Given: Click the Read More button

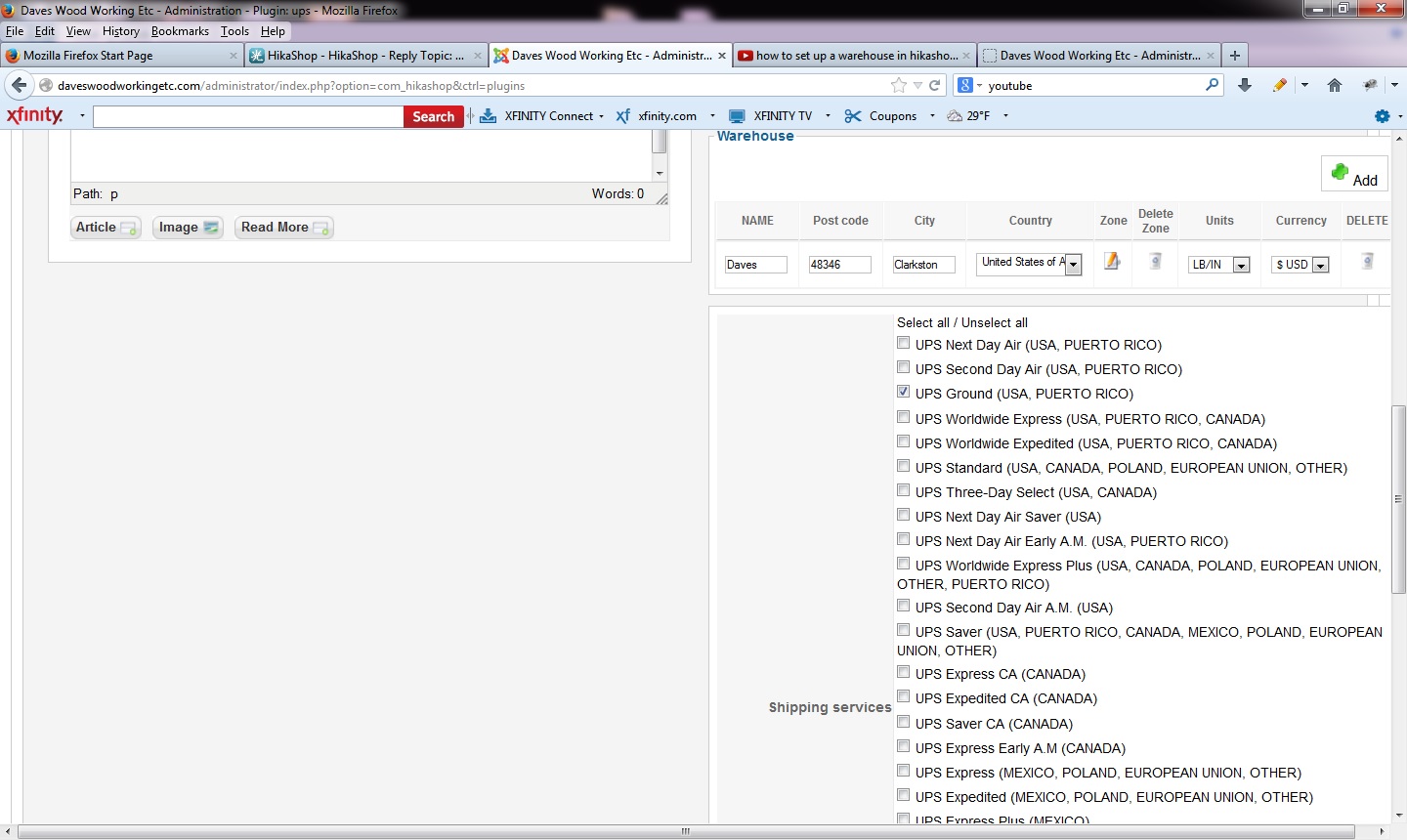Looking at the screenshot, I should tap(283, 228).
